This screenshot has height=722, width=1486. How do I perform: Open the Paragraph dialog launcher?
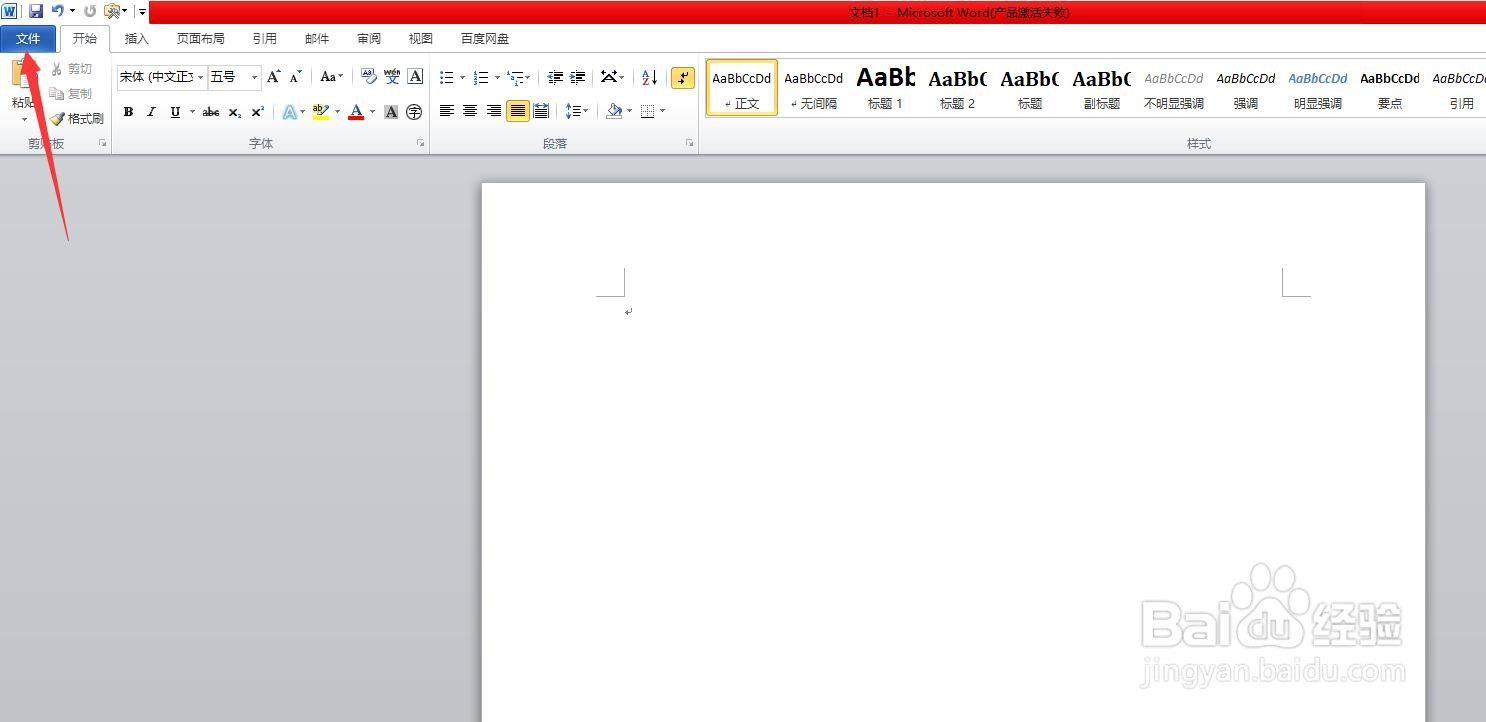tap(689, 144)
